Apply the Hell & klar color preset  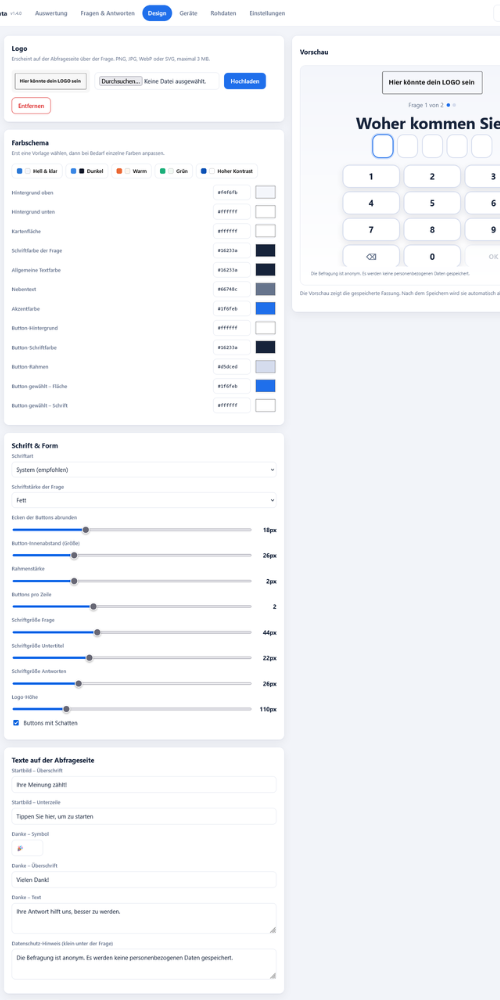coord(37,171)
